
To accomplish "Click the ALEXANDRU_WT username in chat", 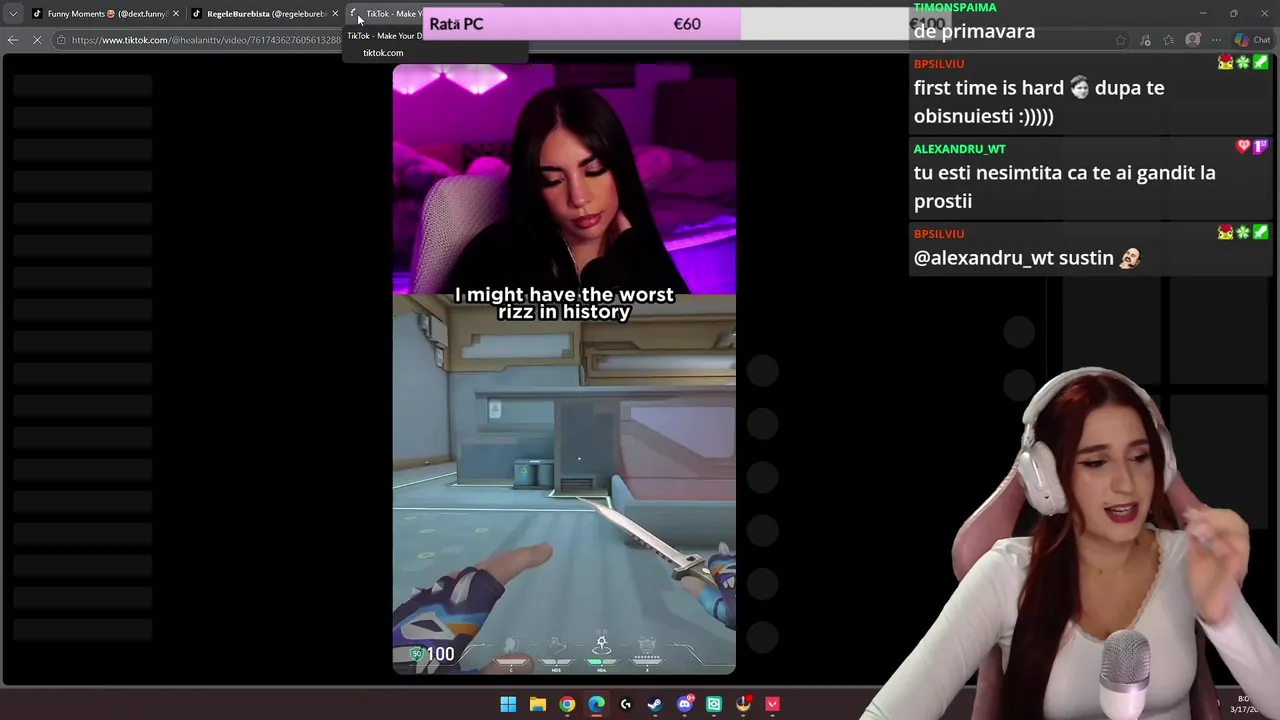I will point(960,149).
